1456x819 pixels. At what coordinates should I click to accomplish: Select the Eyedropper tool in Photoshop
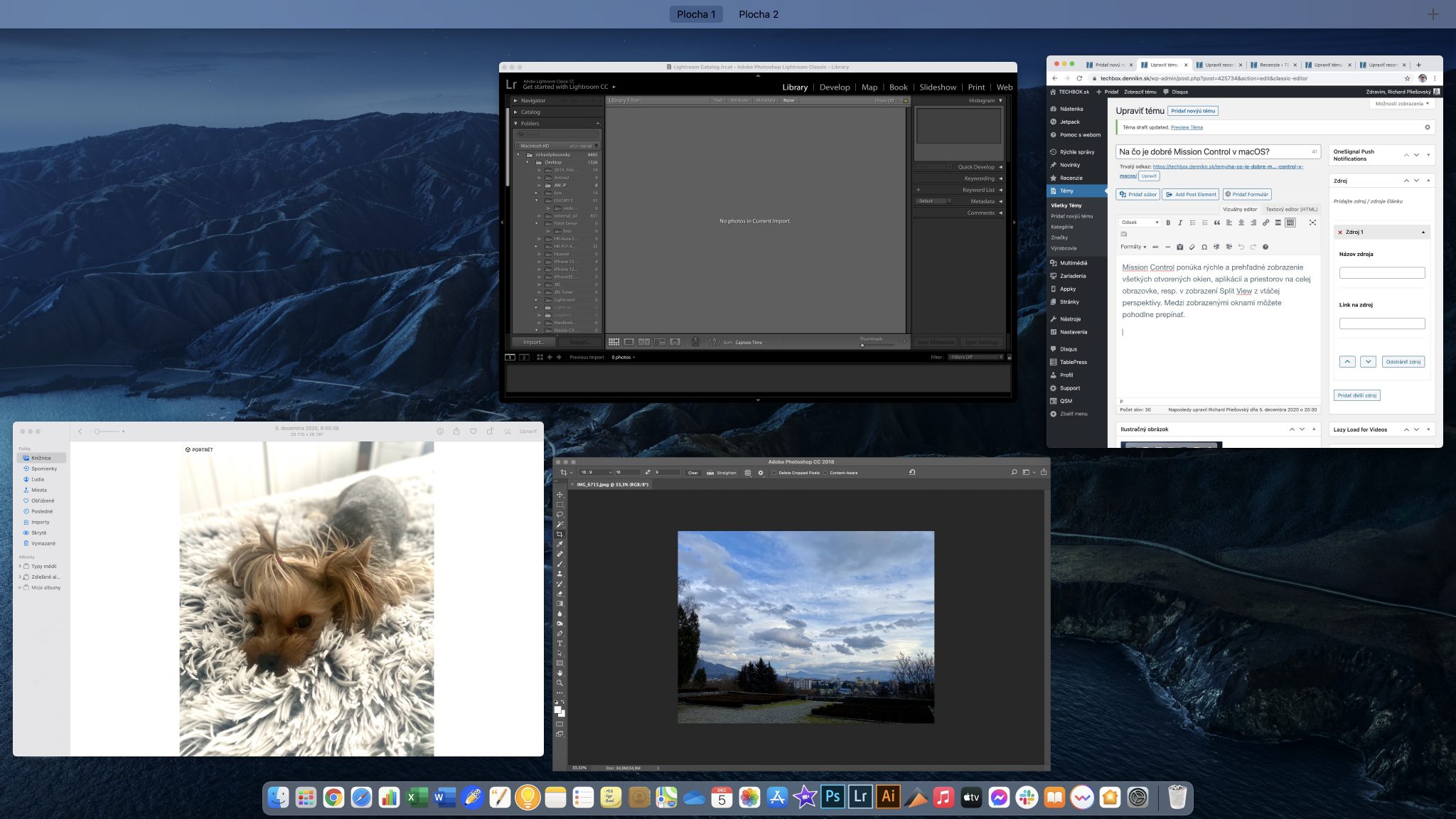(x=560, y=544)
